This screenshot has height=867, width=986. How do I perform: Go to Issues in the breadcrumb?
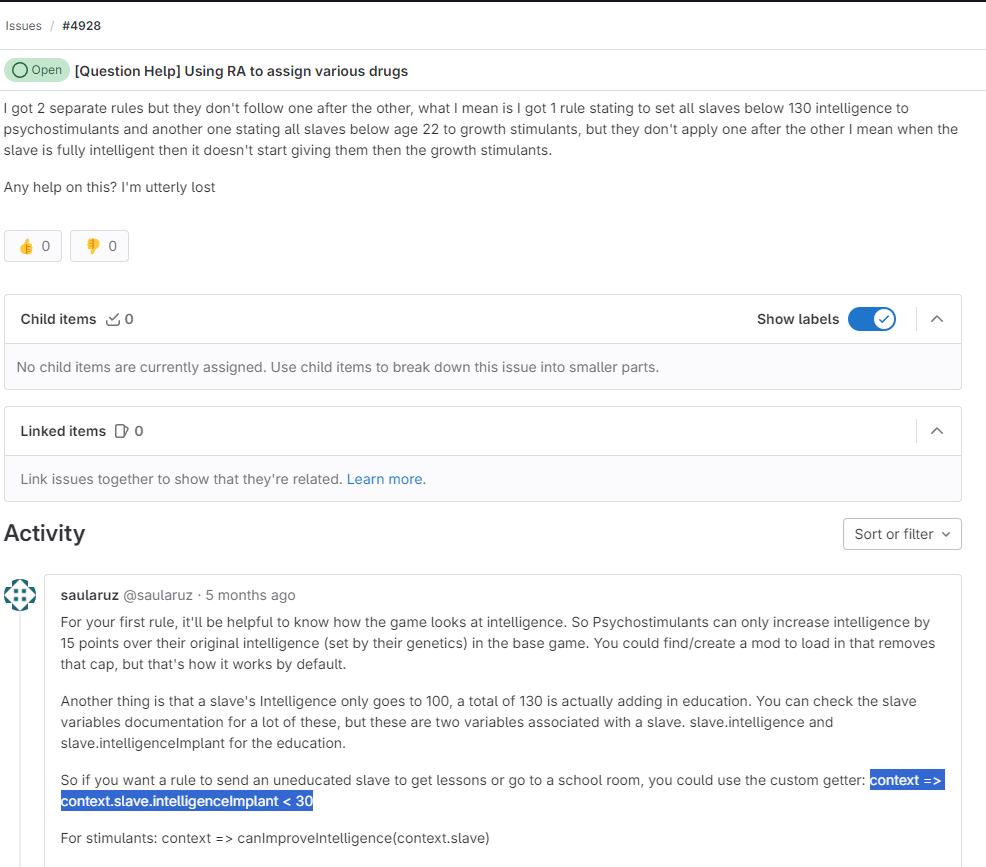[23, 25]
